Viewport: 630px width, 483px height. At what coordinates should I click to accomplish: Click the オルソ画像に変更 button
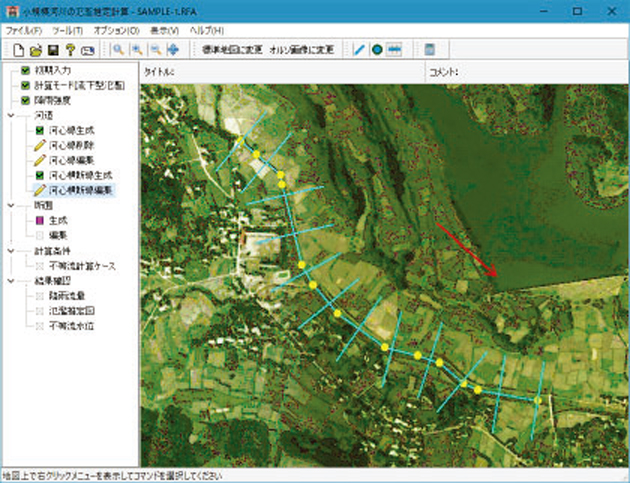pos(304,49)
